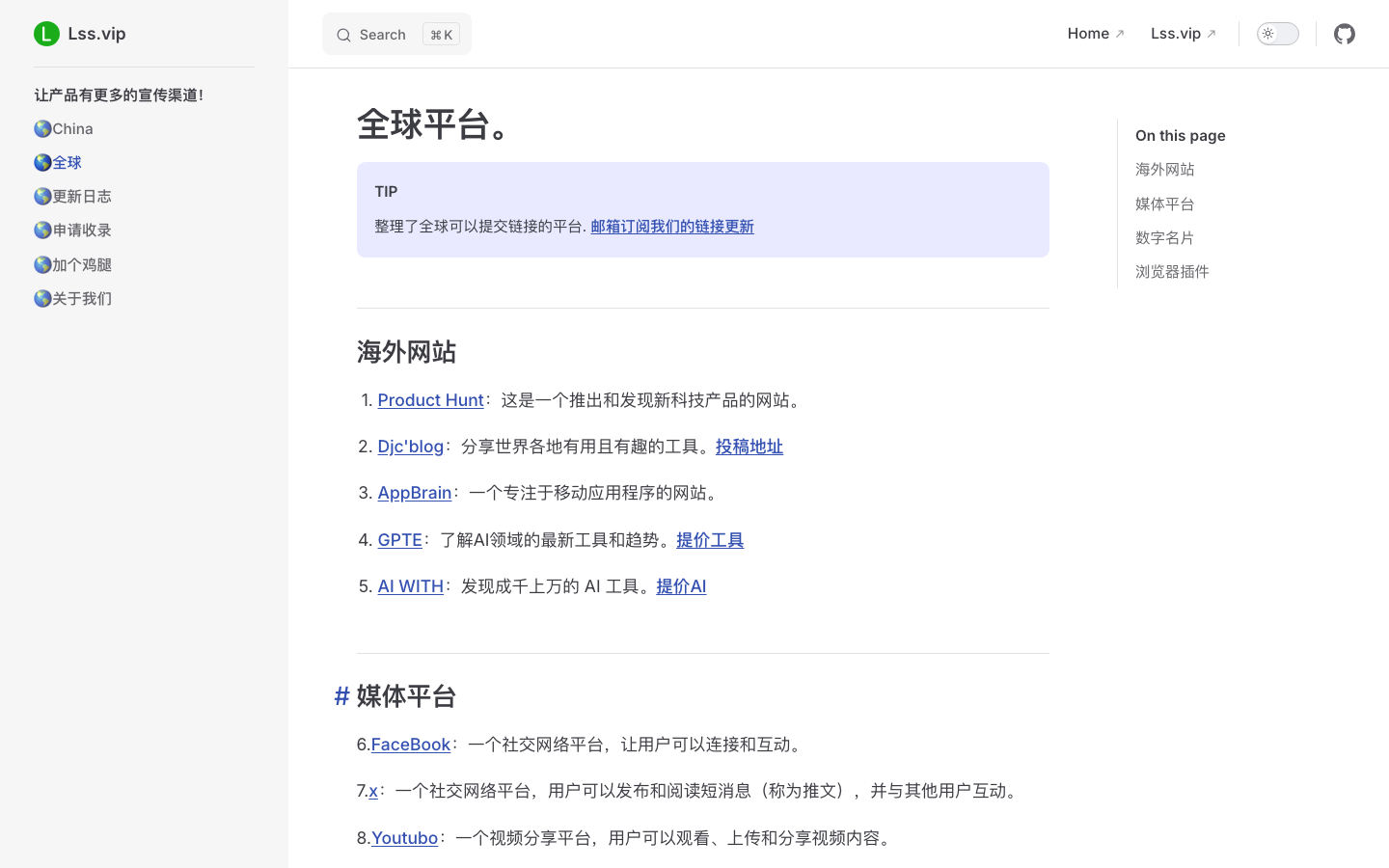The height and width of the screenshot is (868, 1389).
Task: Open the 邮箱订阅我们的链接更新 link
Action: click(671, 227)
